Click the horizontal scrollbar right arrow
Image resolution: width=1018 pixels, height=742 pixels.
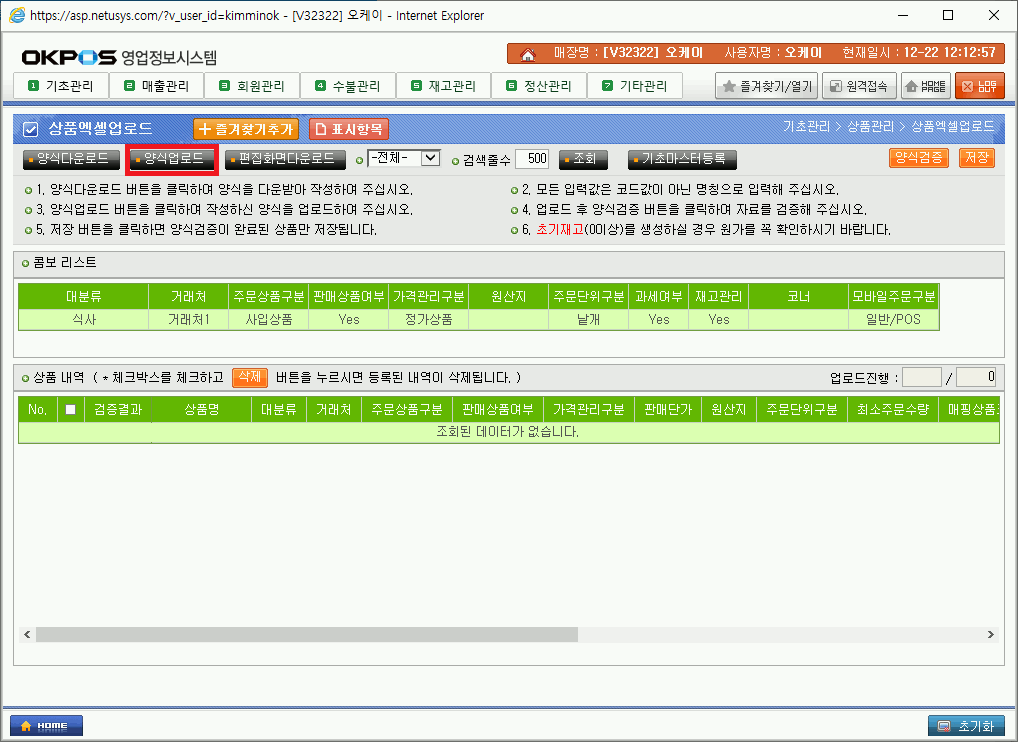pyautogui.click(x=990, y=635)
